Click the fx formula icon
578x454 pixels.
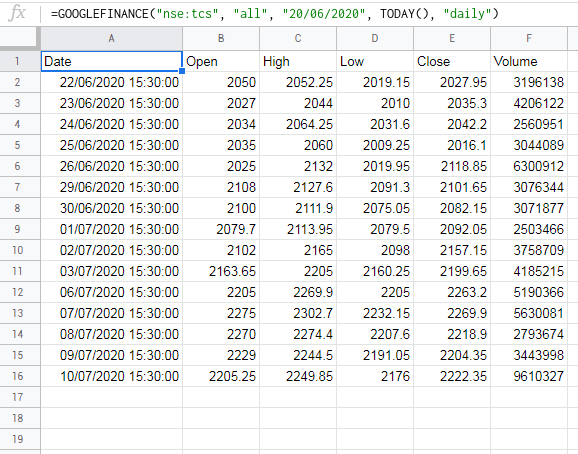17,13
